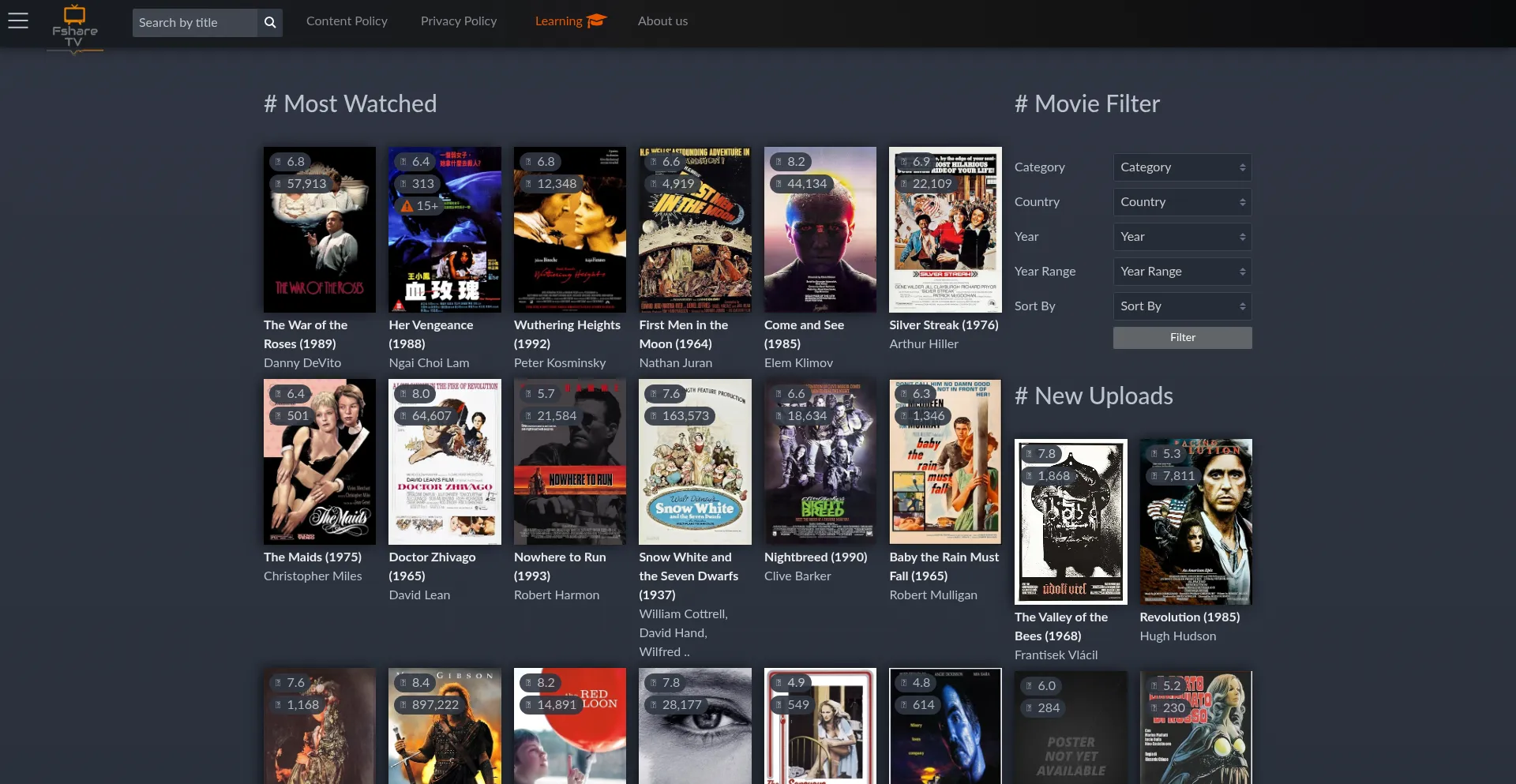Expand the Year Range dropdown

coord(1181,272)
